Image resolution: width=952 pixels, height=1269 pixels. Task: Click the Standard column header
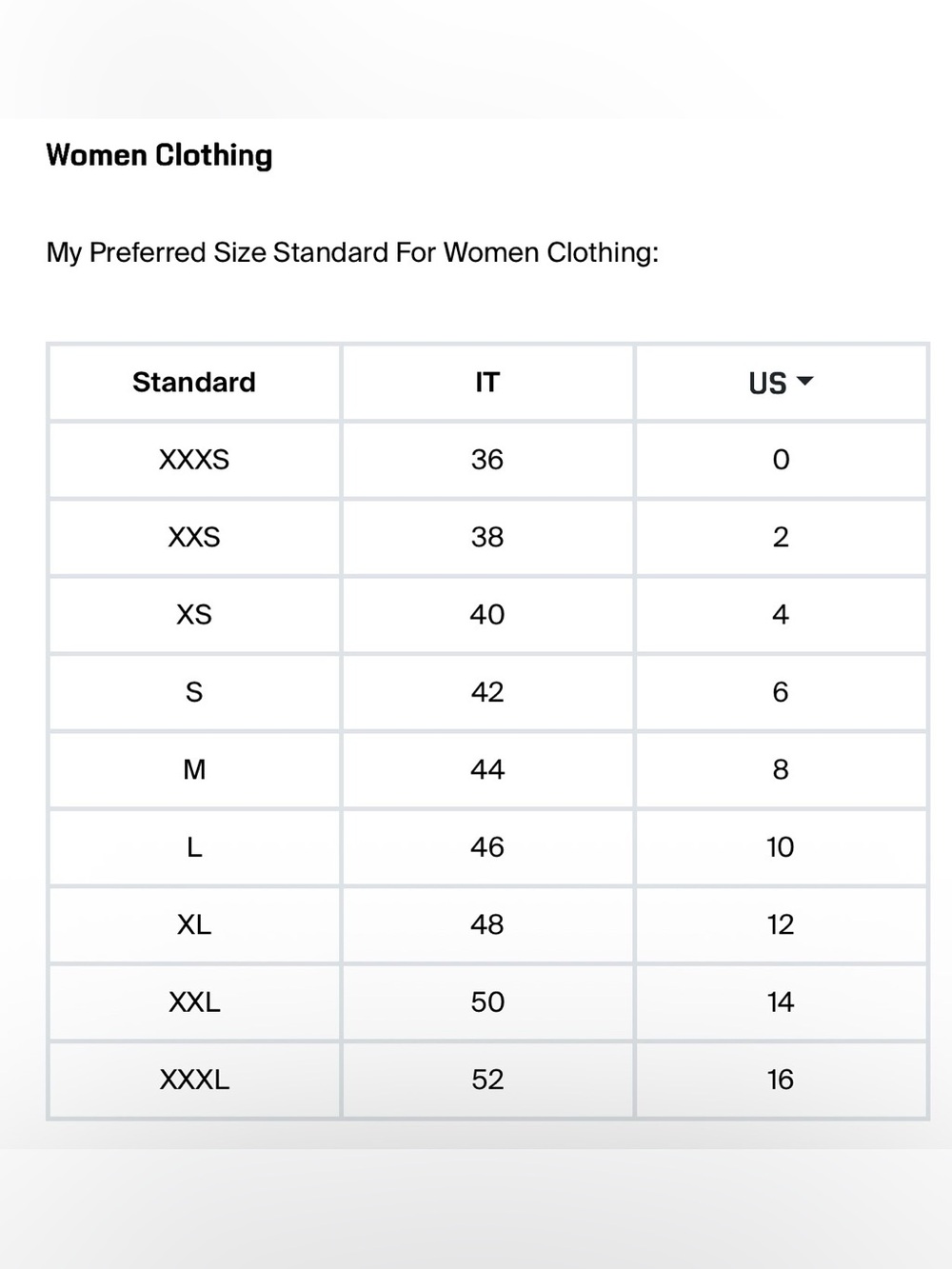(x=194, y=383)
